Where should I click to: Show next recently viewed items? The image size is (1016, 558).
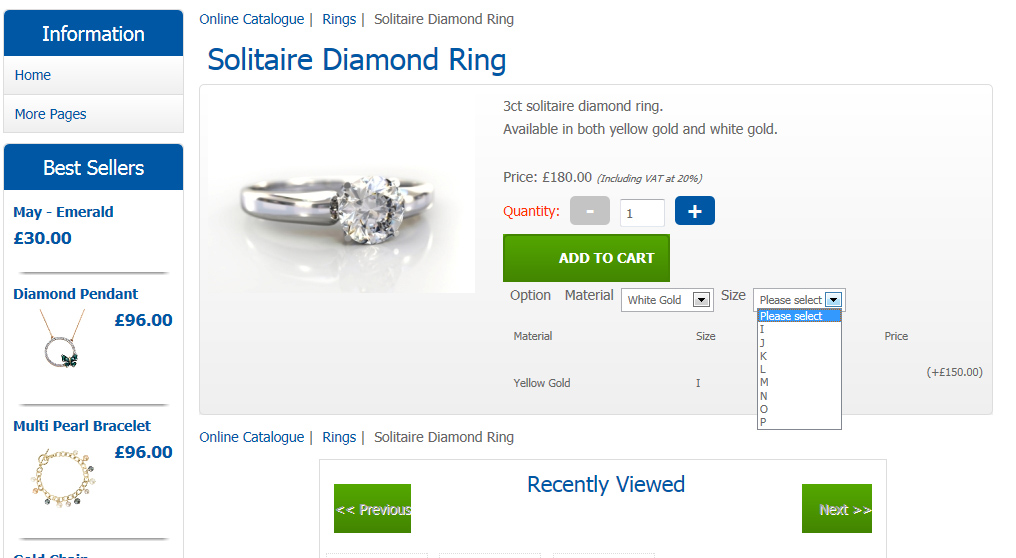(x=837, y=509)
